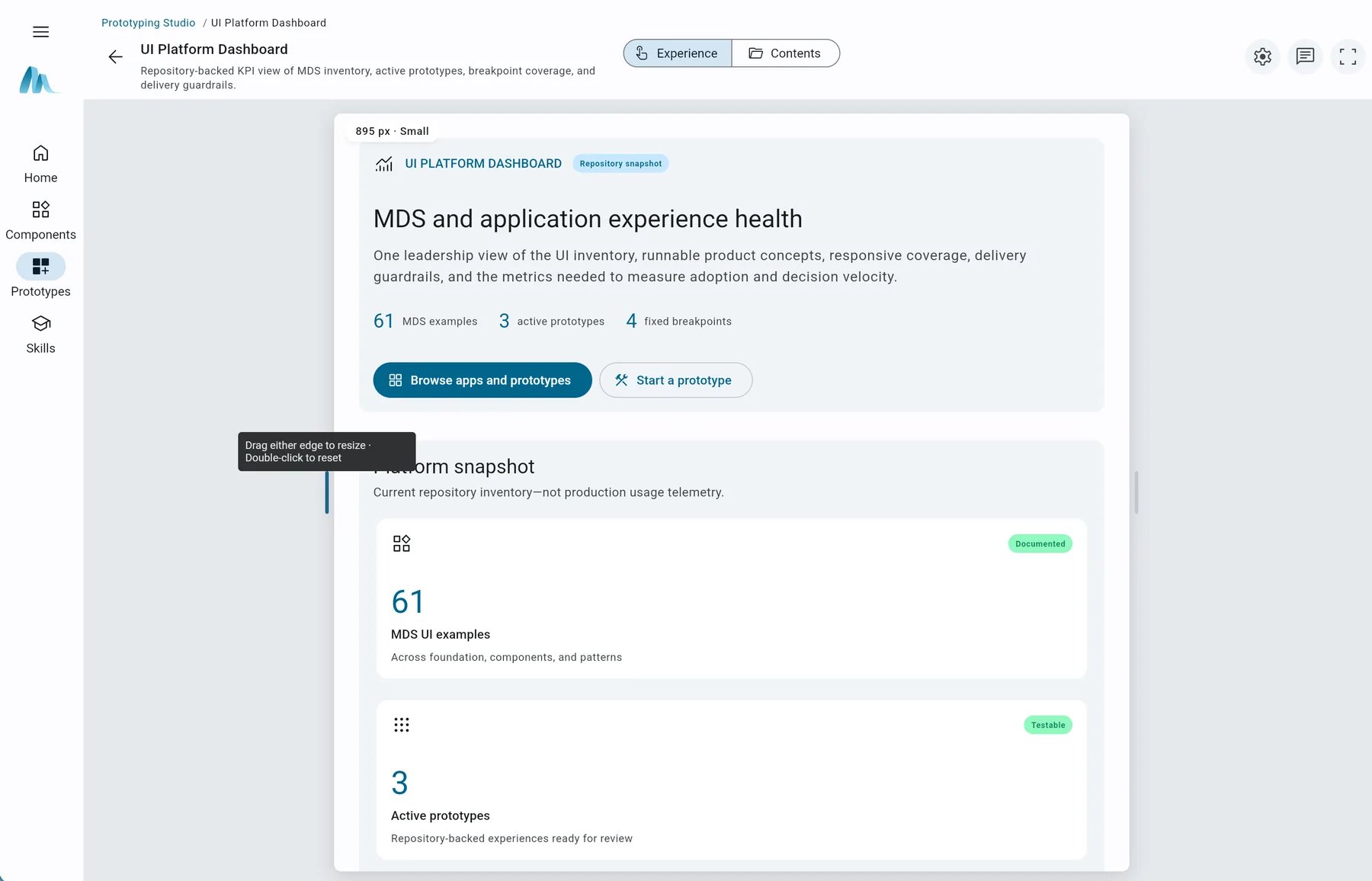The width and height of the screenshot is (1372, 881).
Task: Click the dashboard chart icon
Action: [x=384, y=164]
